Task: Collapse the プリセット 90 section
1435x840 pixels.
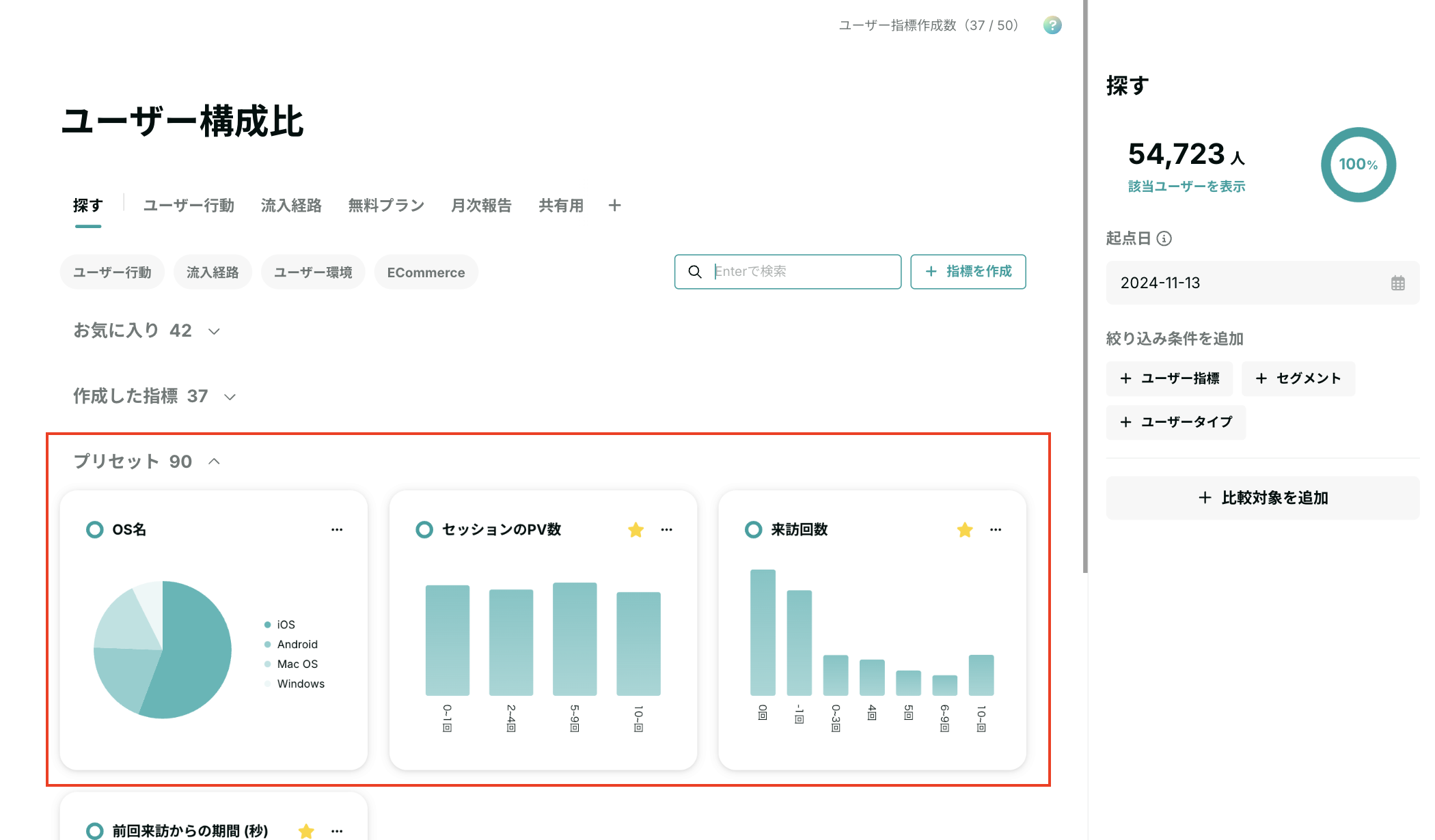Action: pos(146,462)
